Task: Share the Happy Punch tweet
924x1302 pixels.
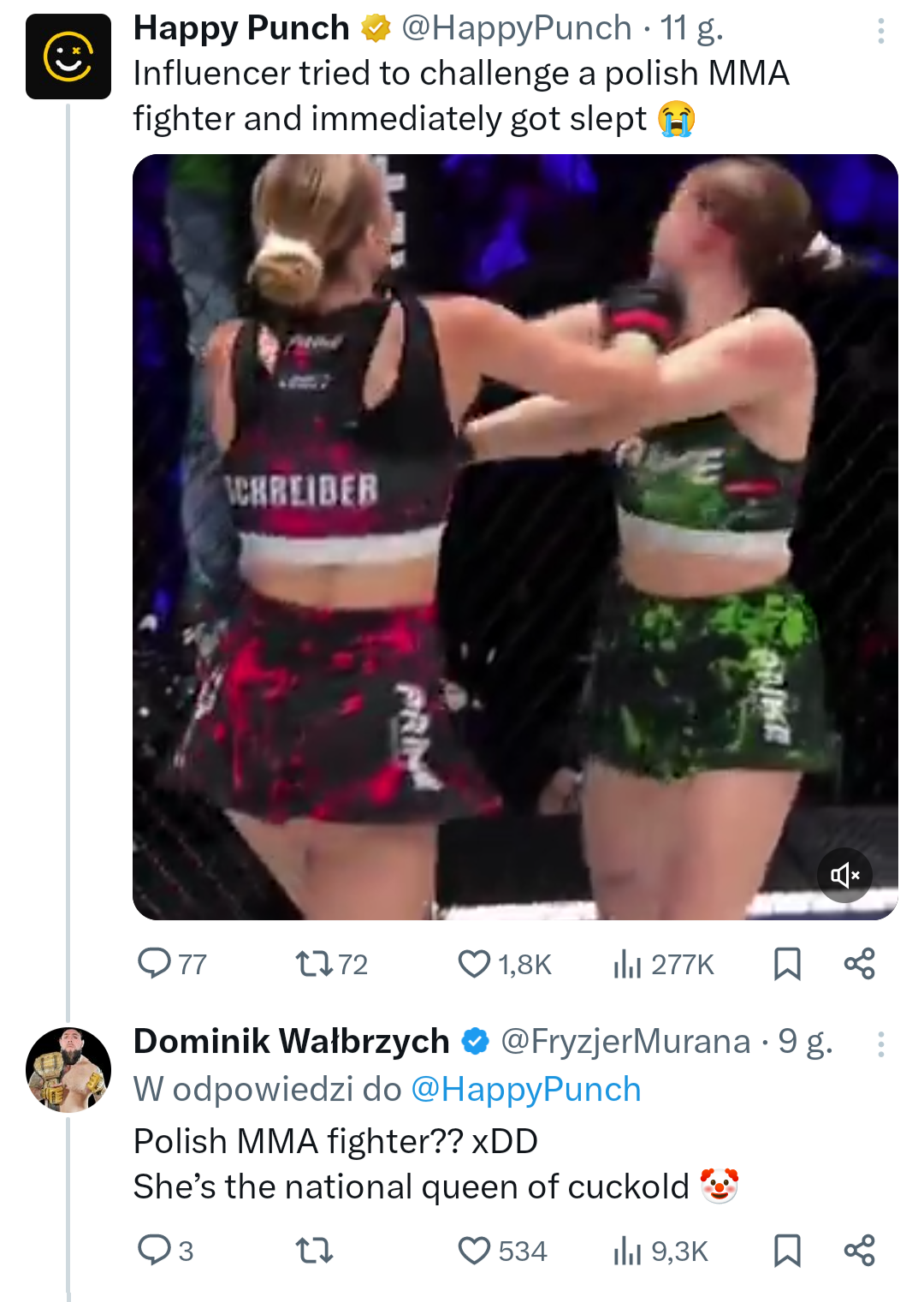Action: [x=859, y=964]
